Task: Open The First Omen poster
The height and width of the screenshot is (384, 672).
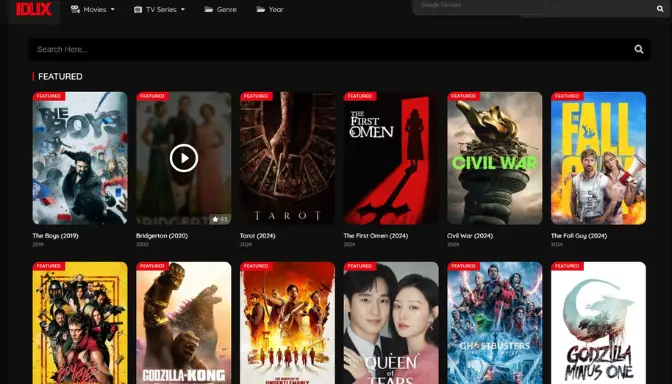Action: [391, 158]
